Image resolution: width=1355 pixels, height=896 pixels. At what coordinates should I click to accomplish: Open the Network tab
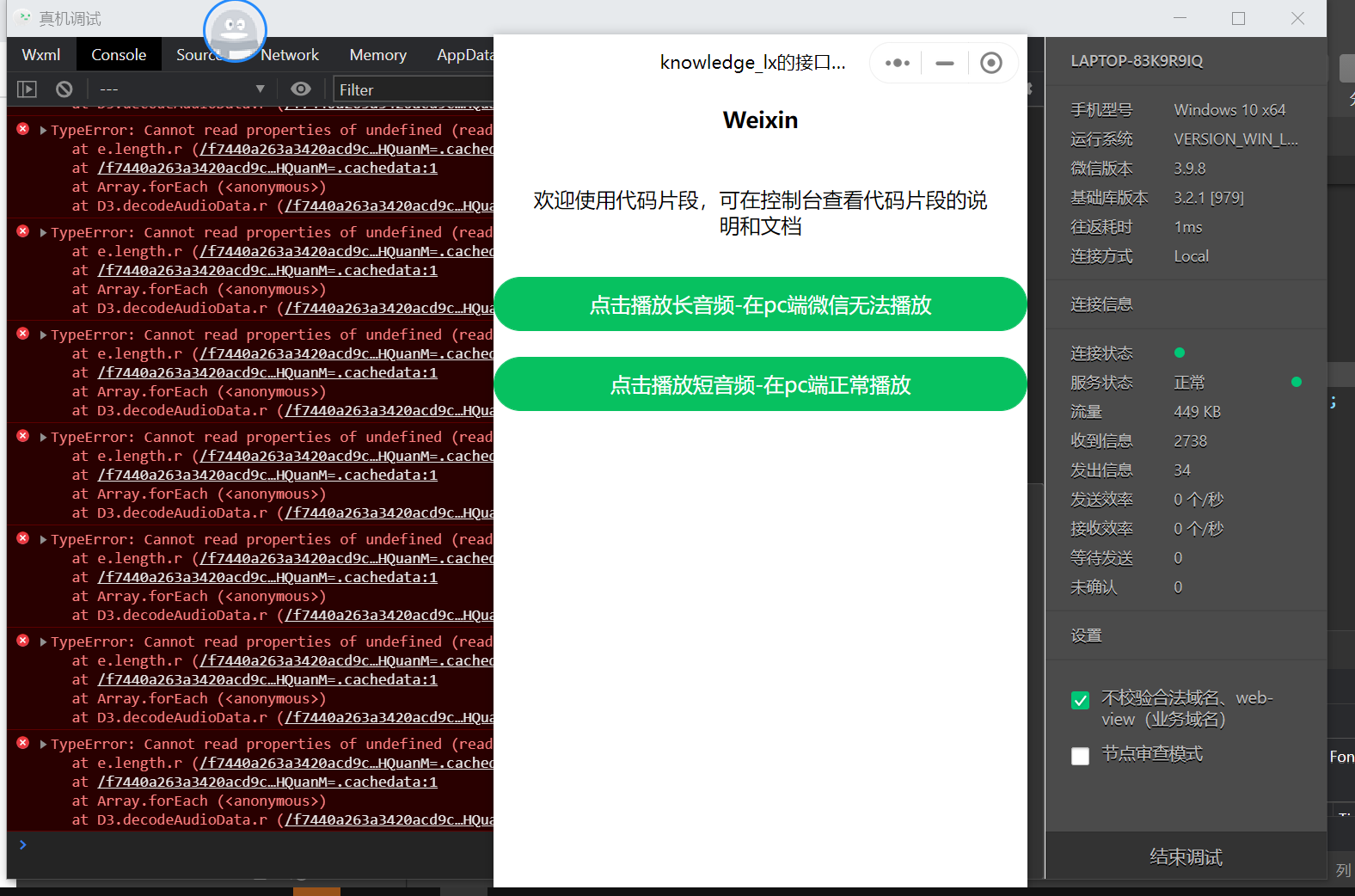coord(290,55)
